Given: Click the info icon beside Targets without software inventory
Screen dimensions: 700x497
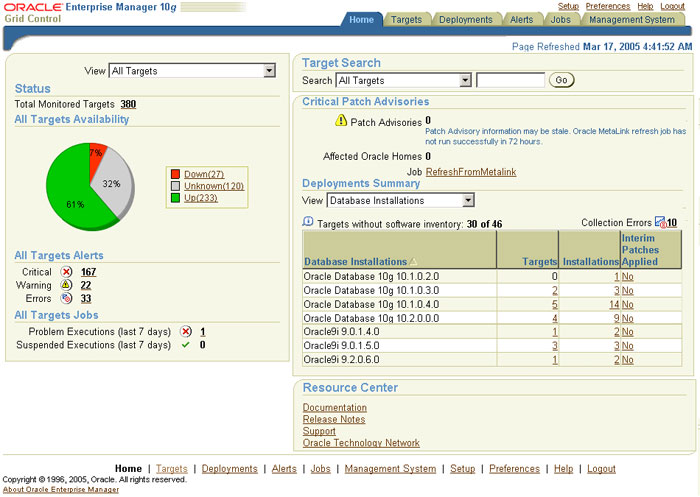Looking at the screenshot, I should pyautogui.click(x=308, y=222).
